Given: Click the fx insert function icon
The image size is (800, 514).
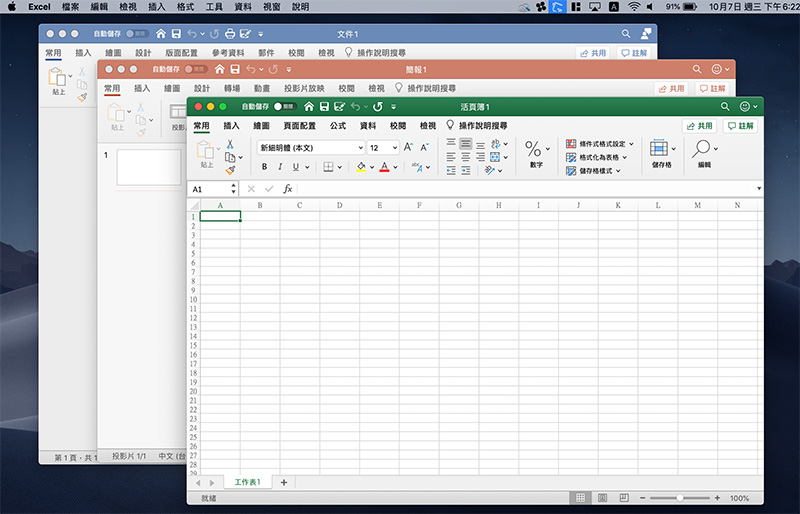Looking at the screenshot, I should click(x=287, y=189).
